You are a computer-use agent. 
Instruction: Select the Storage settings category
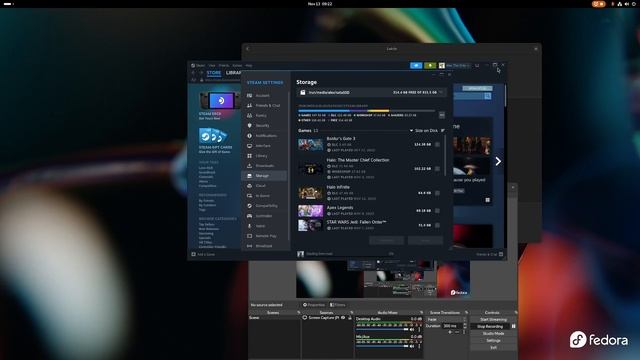pyautogui.click(x=264, y=176)
